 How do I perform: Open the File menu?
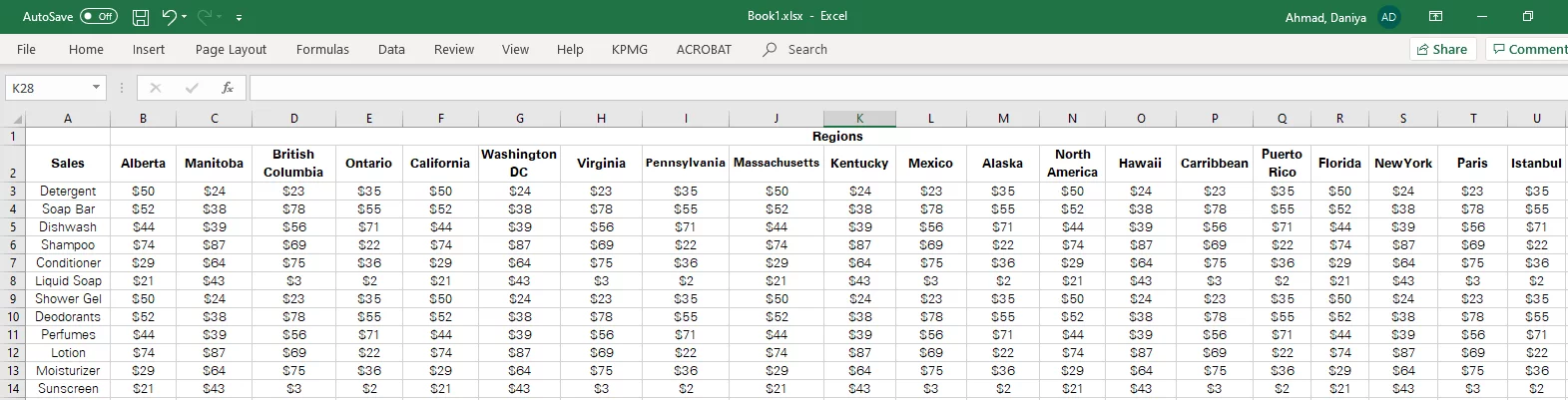click(x=27, y=49)
